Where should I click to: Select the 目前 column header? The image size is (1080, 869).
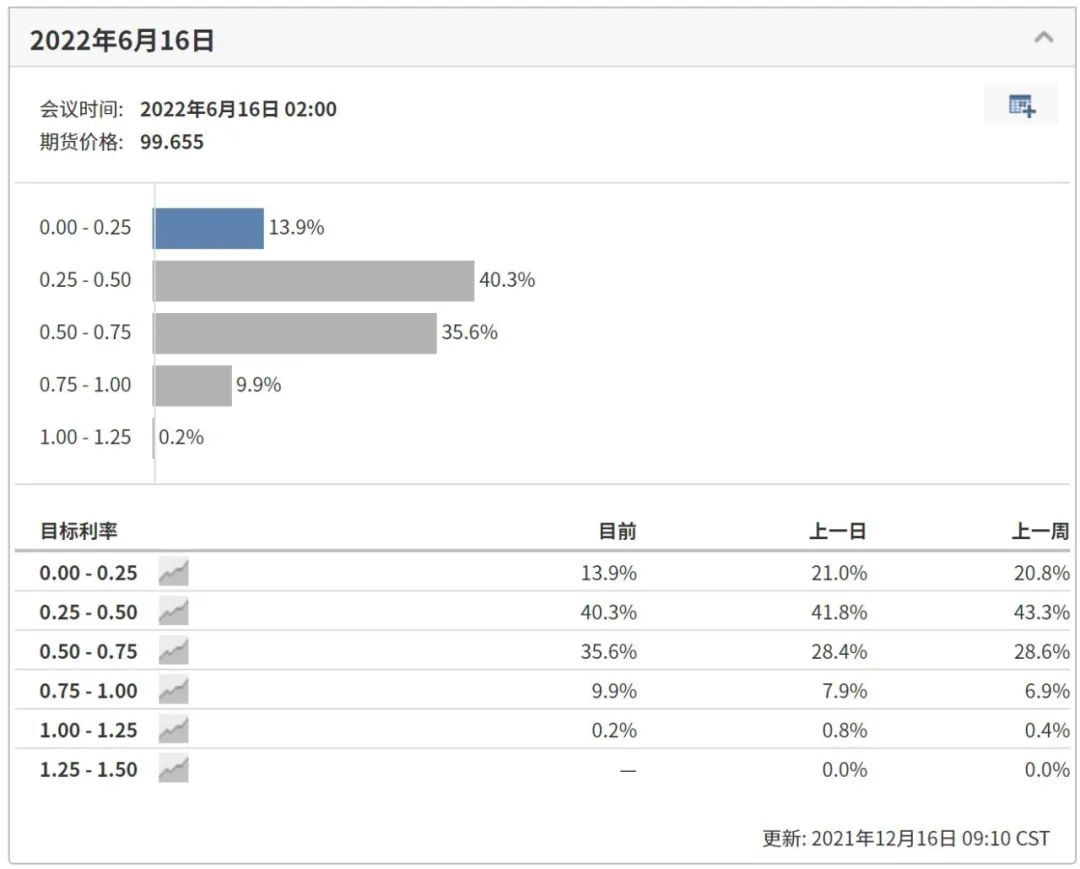click(x=617, y=531)
